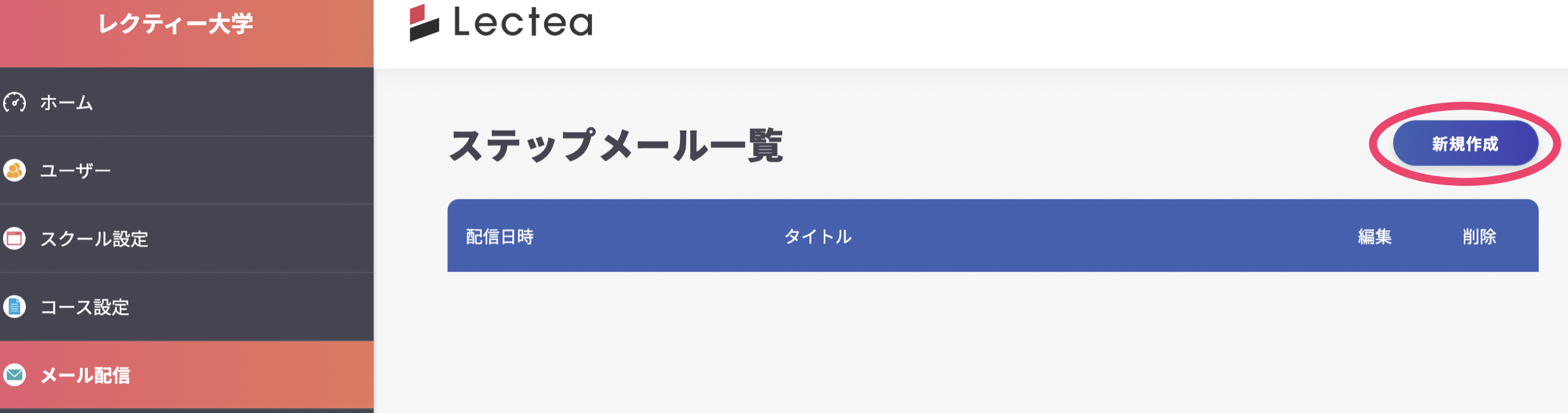Image resolution: width=1568 pixels, height=413 pixels.
Task: Go to the ユーザー menu label
Action: click(76, 171)
